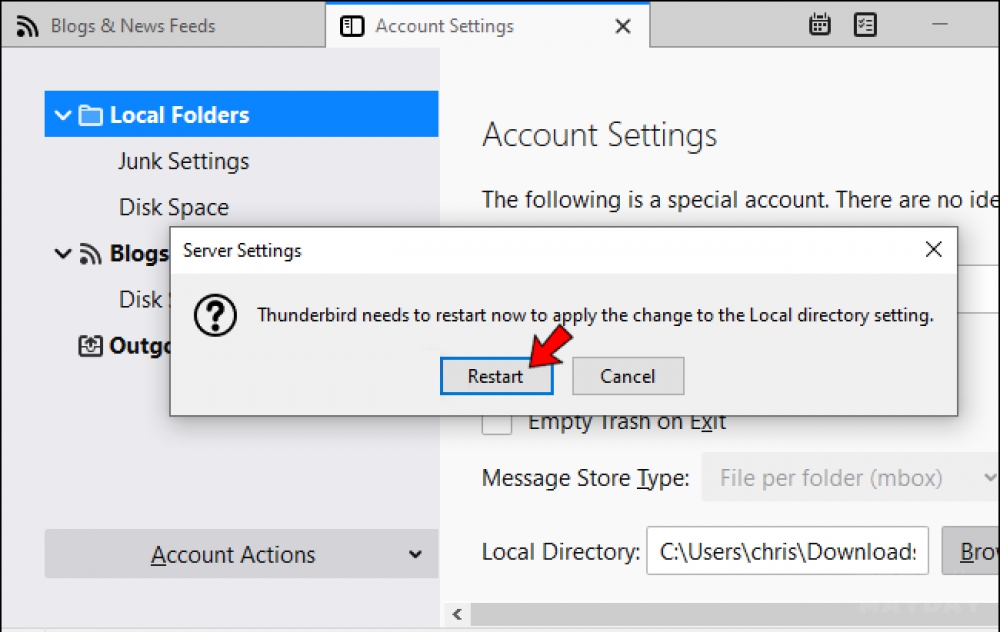Viewport: 1000px width, 632px height.
Task: Click the Account Settings tab icon
Action: [352, 26]
